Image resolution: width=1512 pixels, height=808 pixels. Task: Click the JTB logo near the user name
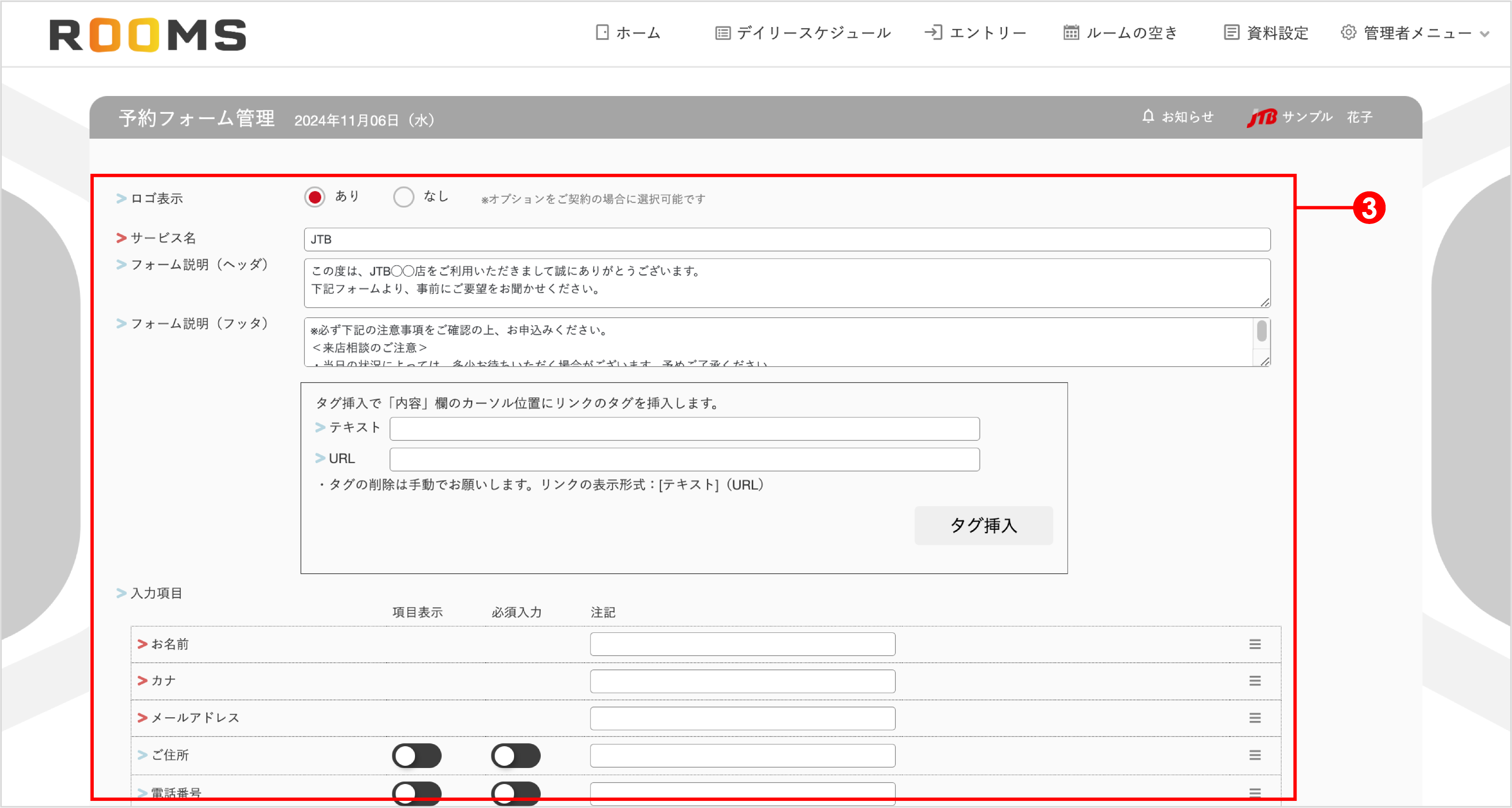(1262, 116)
